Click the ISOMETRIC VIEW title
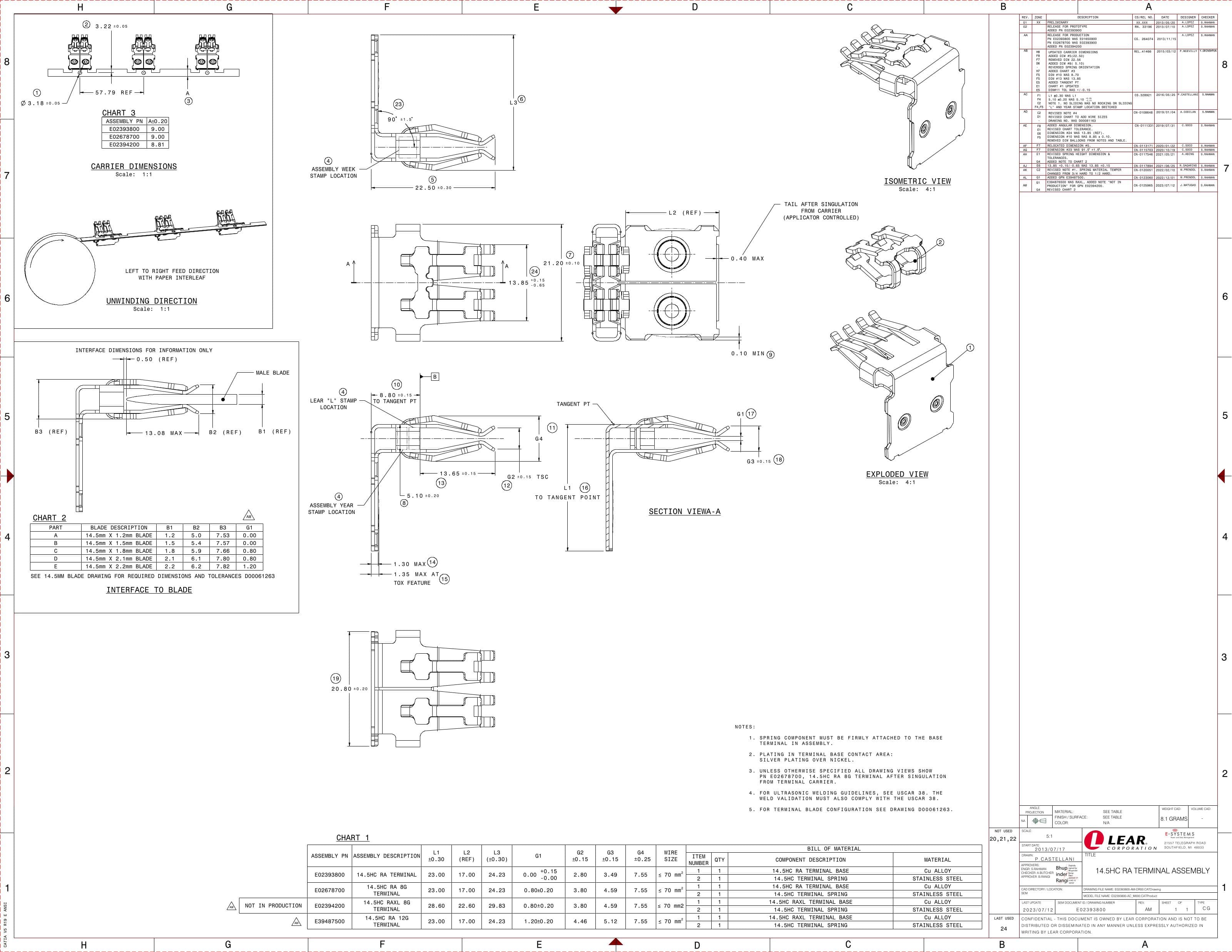The height and width of the screenshot is (952, 1232). [x=917, y=181]
